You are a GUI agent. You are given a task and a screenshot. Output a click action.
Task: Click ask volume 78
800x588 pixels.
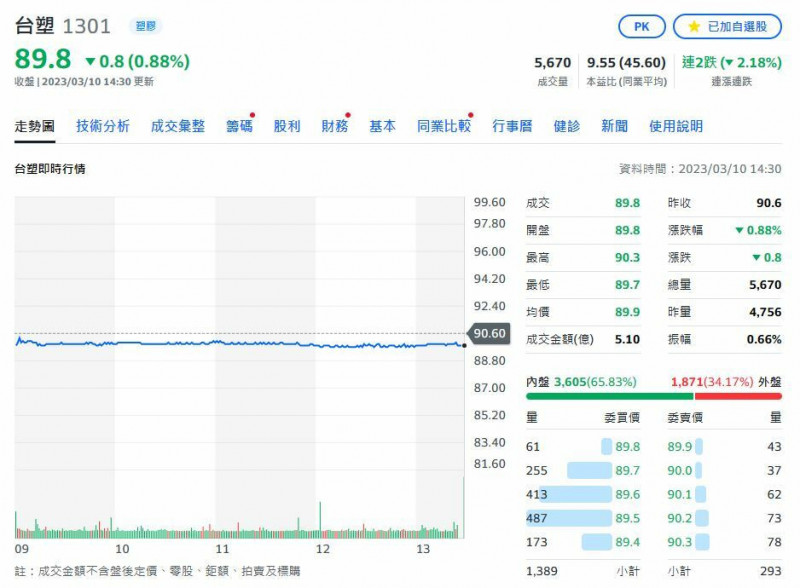(x=774, y=542)
